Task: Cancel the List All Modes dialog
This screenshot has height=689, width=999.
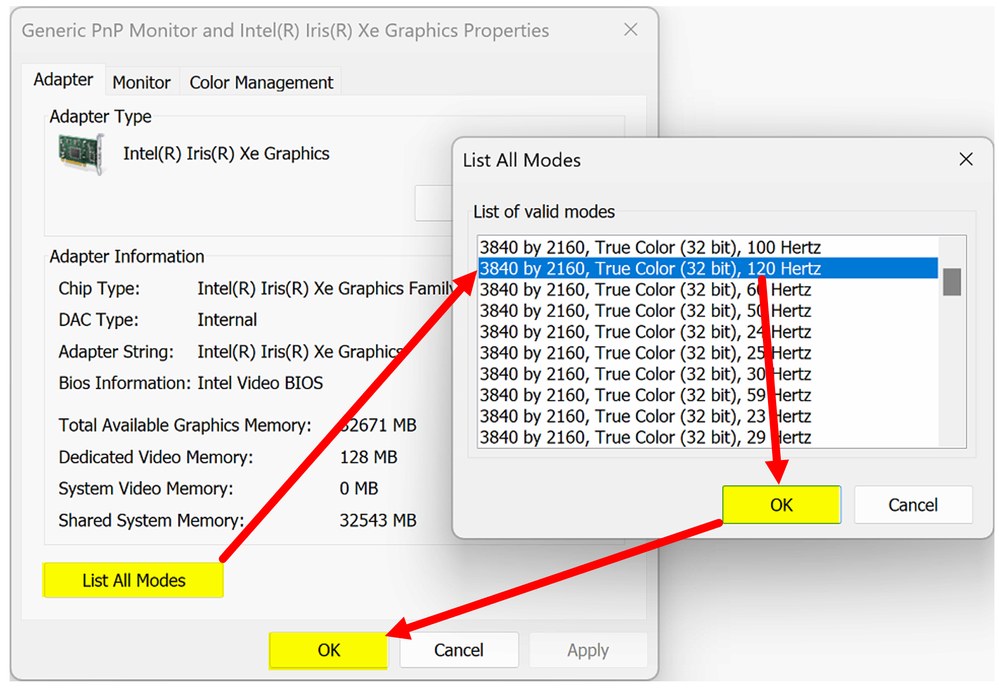Action: [x=913, y=505]
